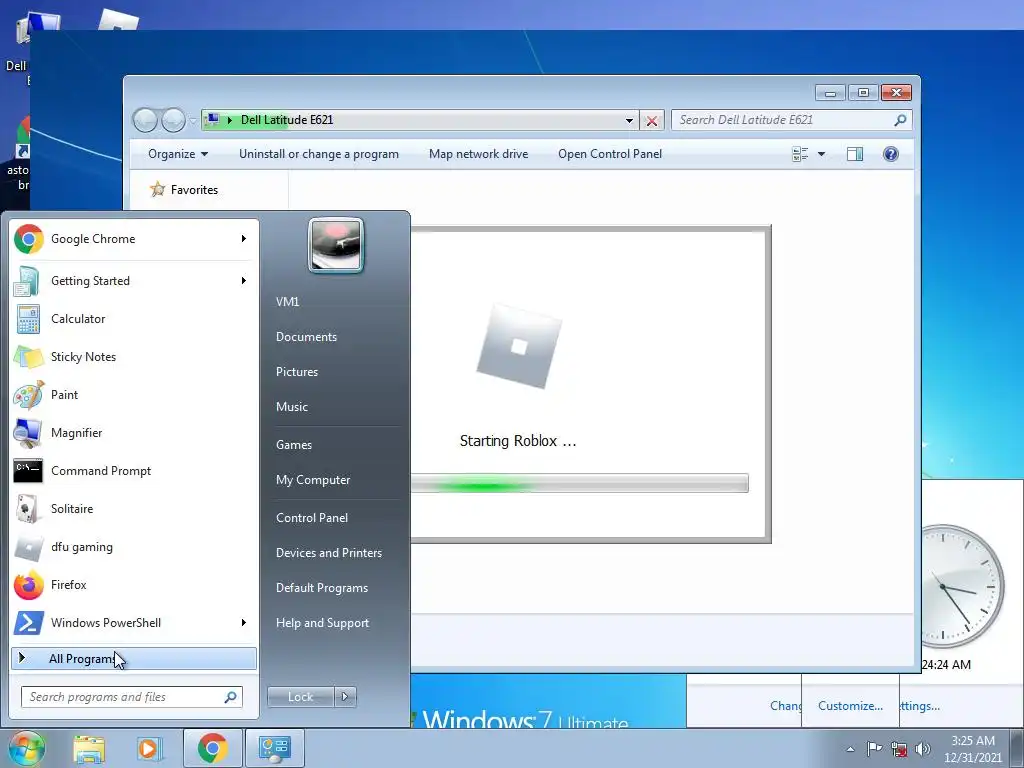Open Firefox from the Start menu
1024x768 pixels.
click(x=134, y=584)
